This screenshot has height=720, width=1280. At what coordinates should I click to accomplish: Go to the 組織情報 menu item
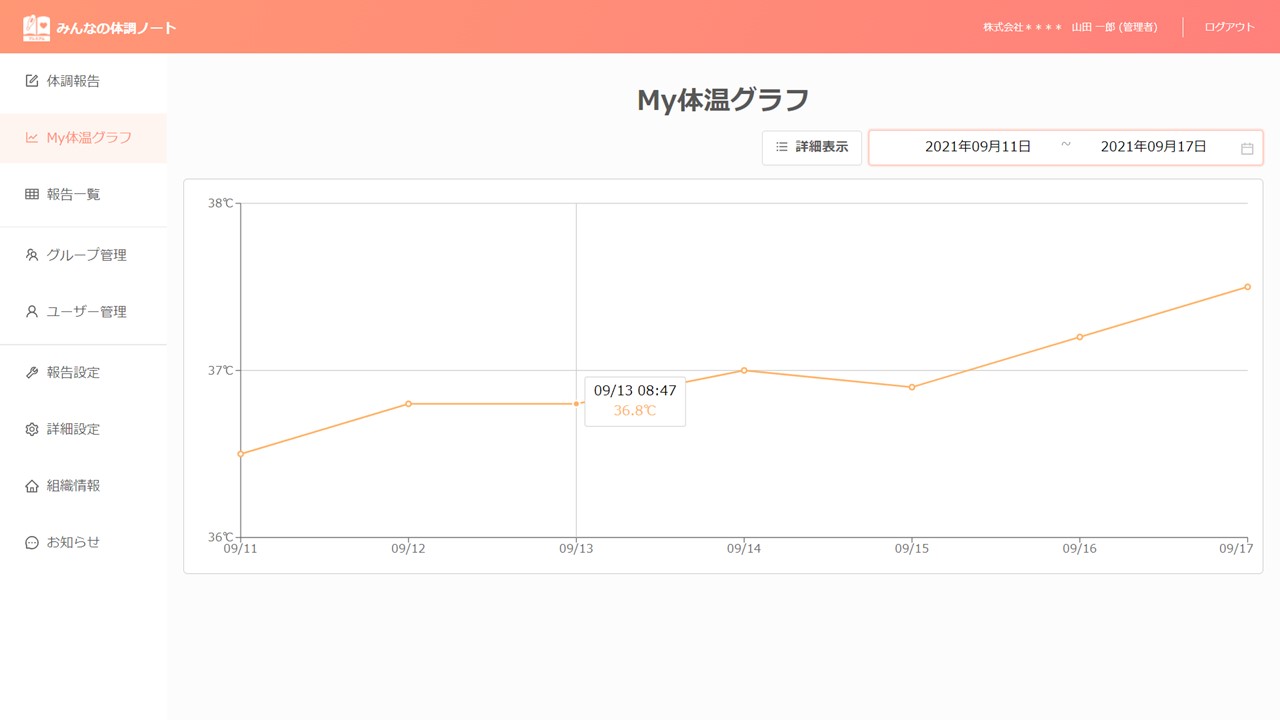pos(73,486)
